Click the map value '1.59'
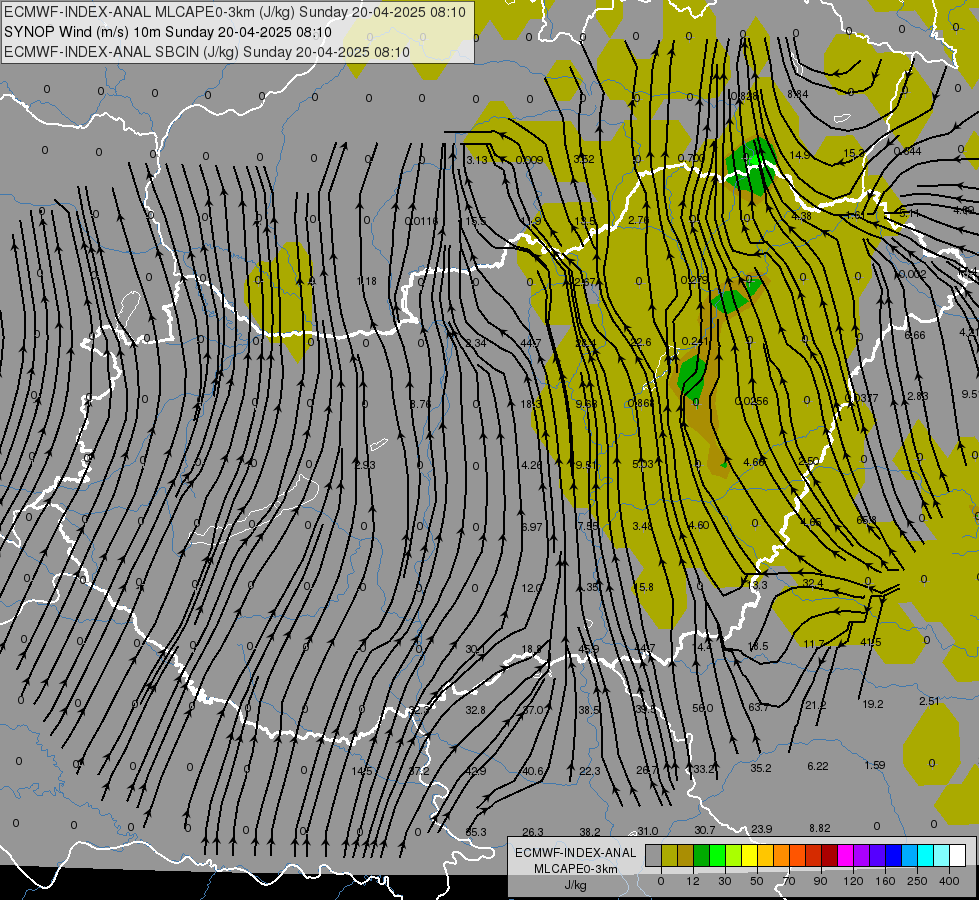This screenshot has width=979, height=900. pos(875,765)
